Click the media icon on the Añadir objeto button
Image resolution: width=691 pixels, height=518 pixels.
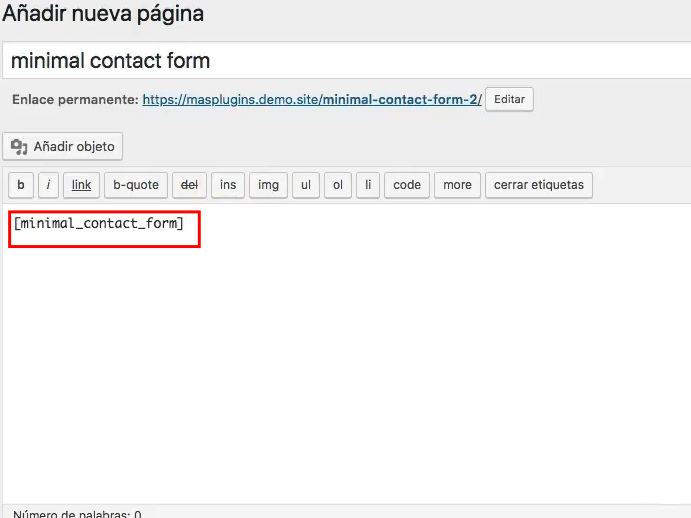coord(19,147)
